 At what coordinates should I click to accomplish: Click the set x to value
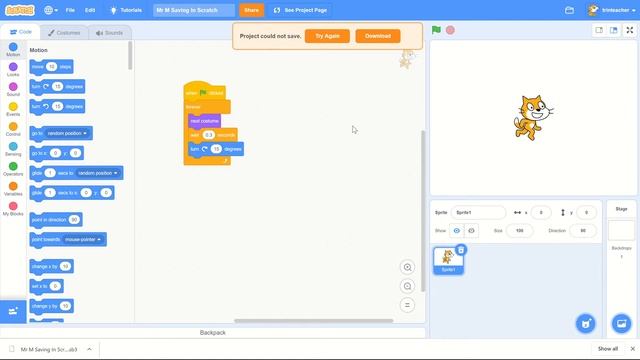click(55, 286)
